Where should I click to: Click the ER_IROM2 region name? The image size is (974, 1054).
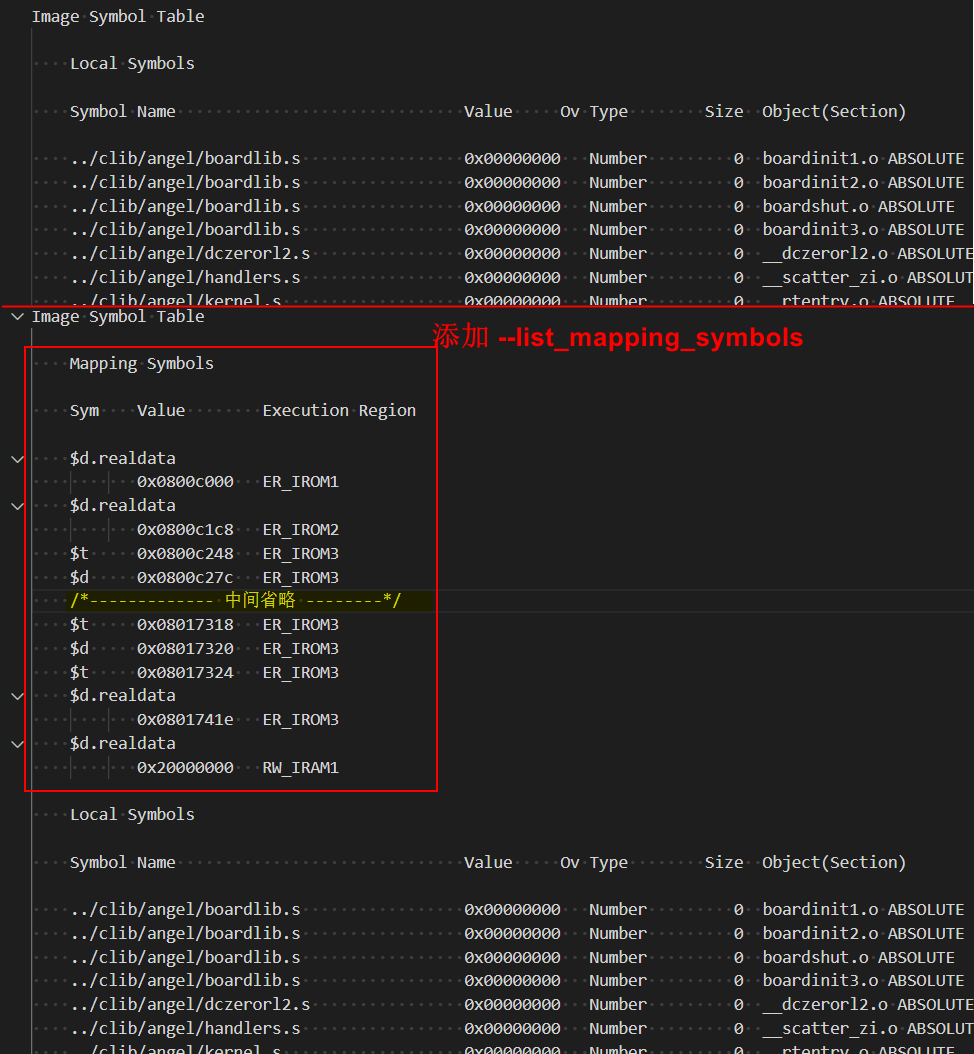(x=301, y=530)
